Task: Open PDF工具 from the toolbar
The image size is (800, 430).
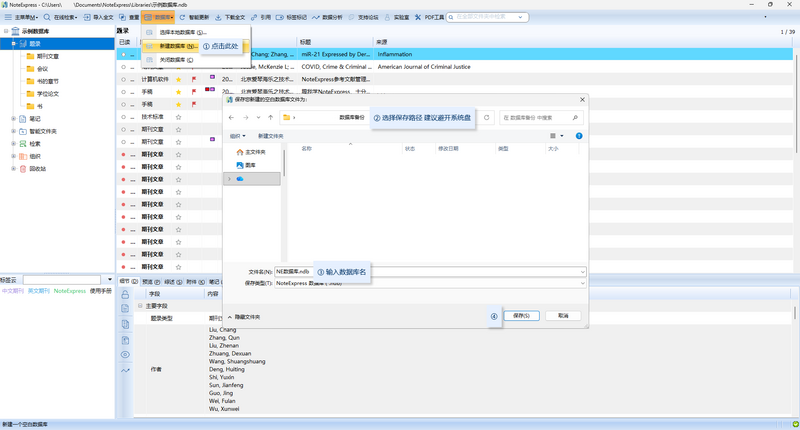Action: 429,17
